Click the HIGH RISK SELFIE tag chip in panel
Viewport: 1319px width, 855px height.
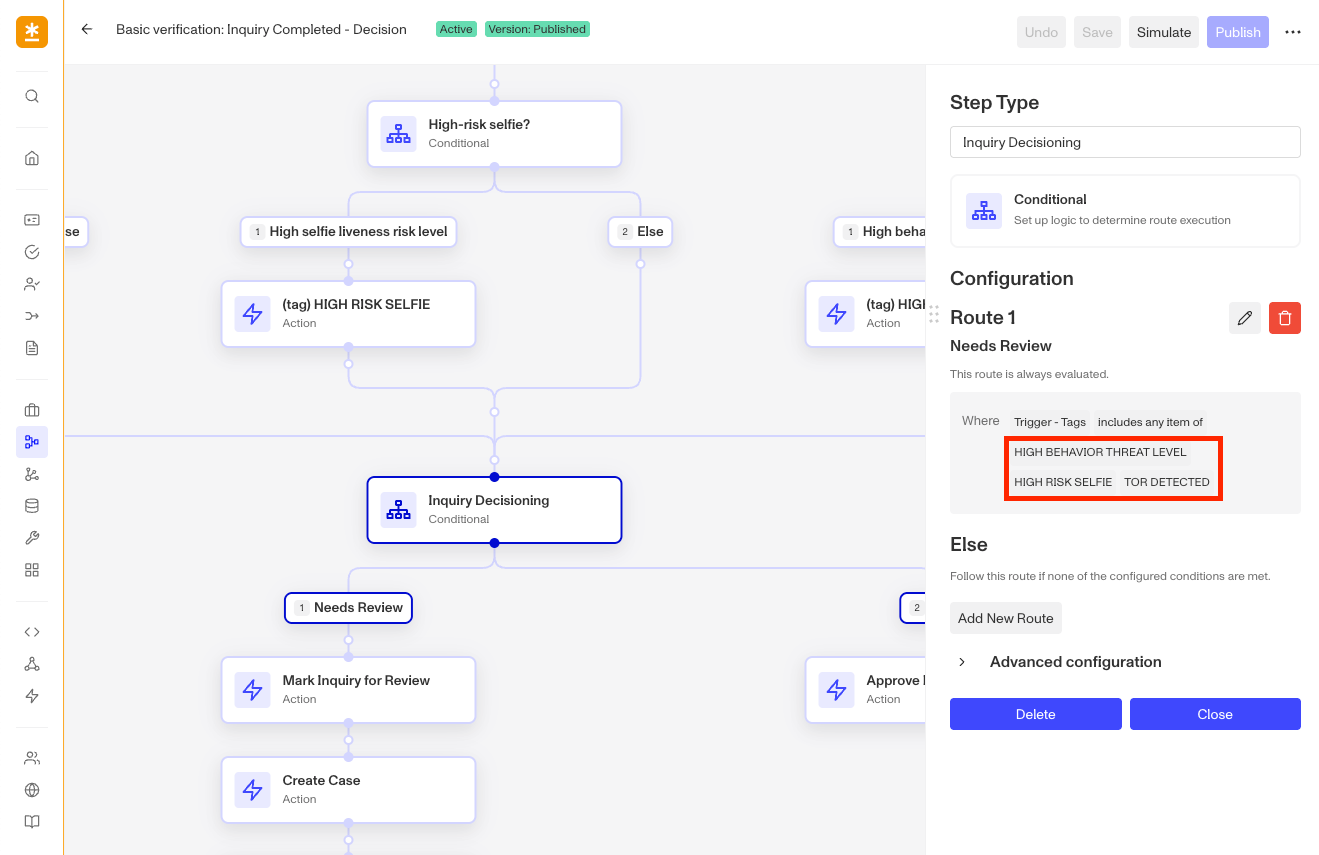coord(1063,482)
